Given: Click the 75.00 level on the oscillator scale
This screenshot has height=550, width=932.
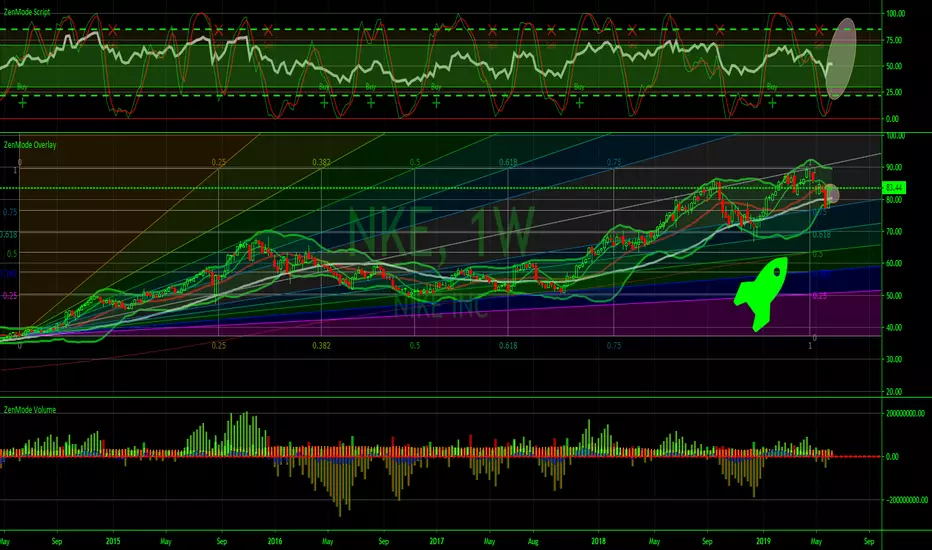Looking at the screenshot, I should [894, 40].
